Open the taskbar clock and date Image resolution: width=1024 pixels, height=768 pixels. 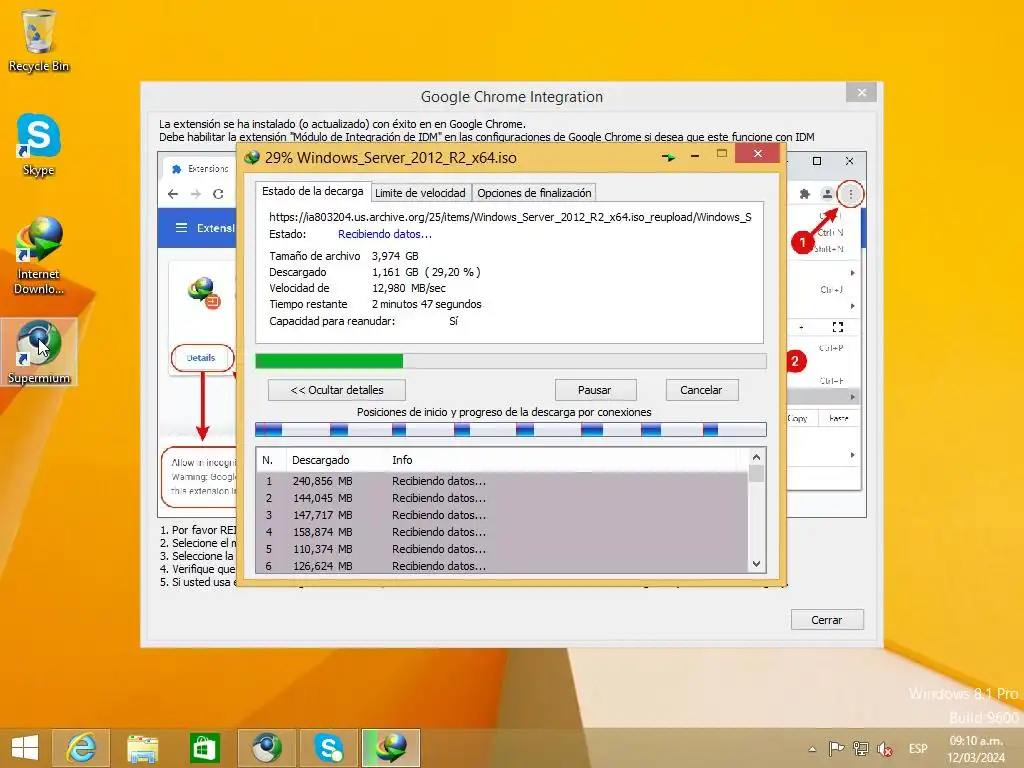[x=976, y=749]
